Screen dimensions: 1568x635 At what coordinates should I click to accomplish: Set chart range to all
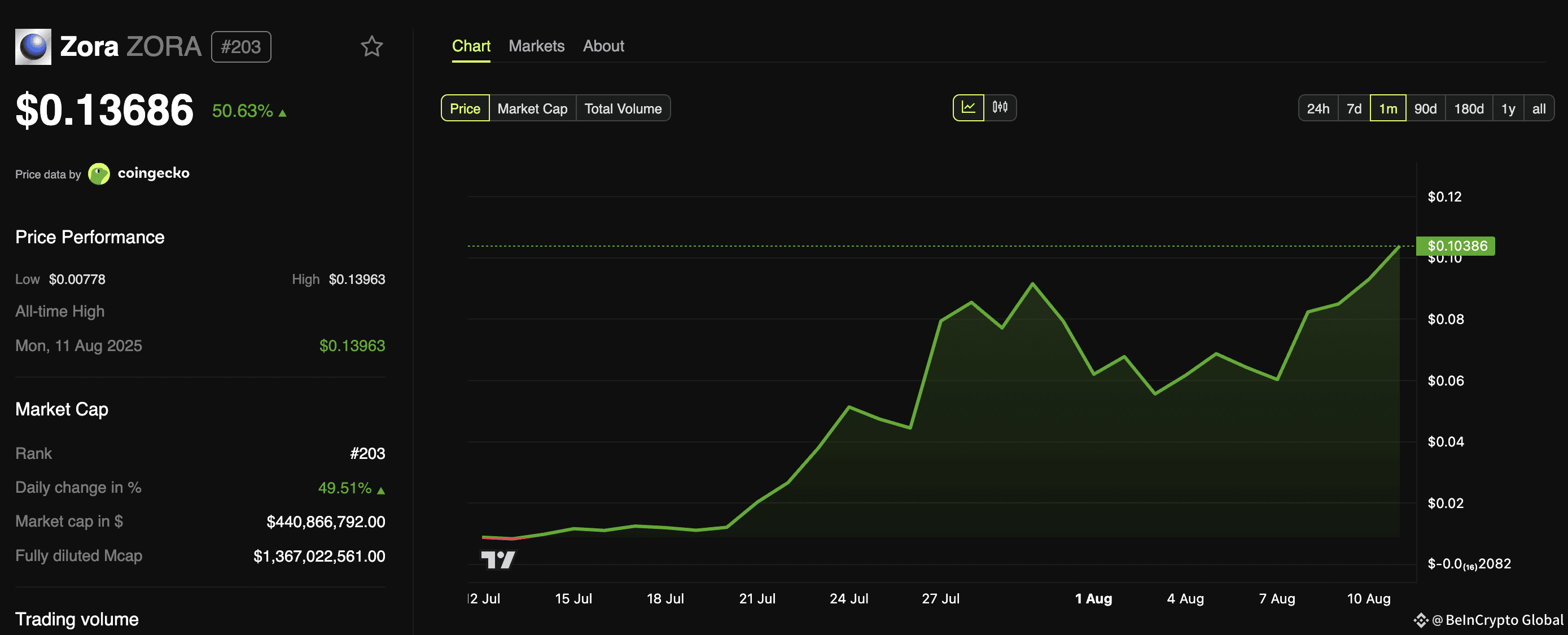click(1539, 108)
